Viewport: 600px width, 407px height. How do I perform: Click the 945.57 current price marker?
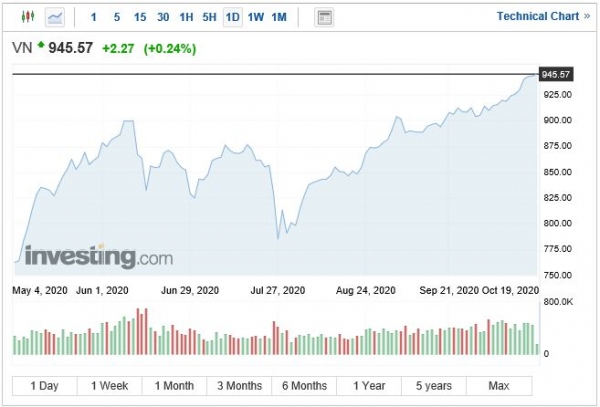click(555, 75)
